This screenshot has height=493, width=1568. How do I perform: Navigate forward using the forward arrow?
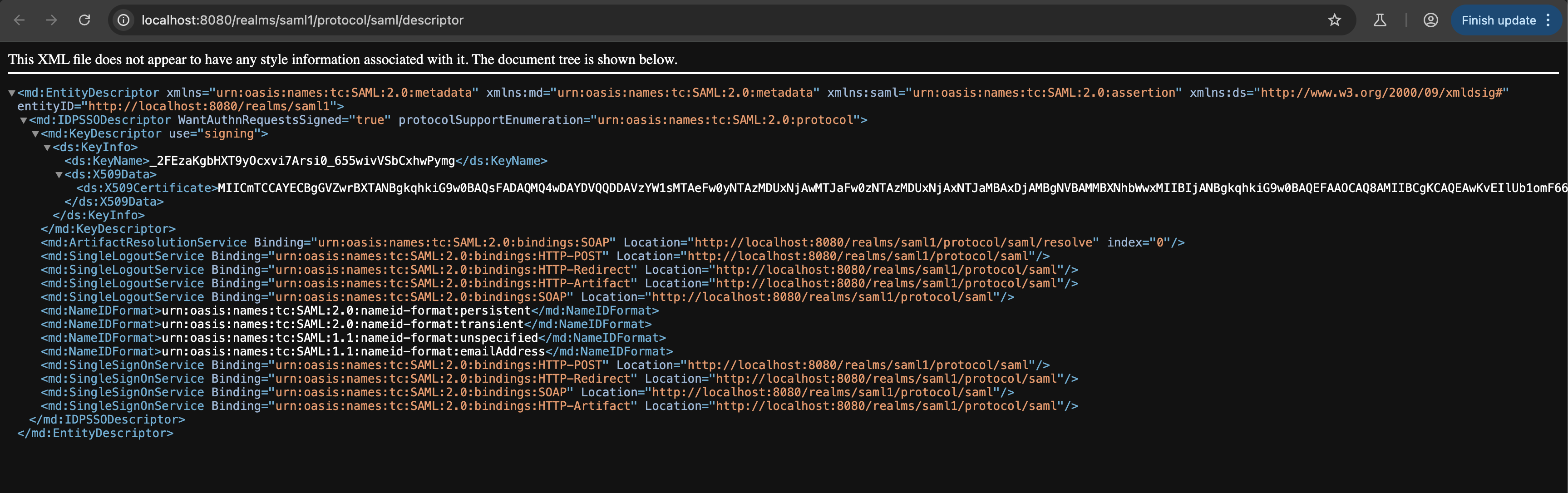pos(52,20)
